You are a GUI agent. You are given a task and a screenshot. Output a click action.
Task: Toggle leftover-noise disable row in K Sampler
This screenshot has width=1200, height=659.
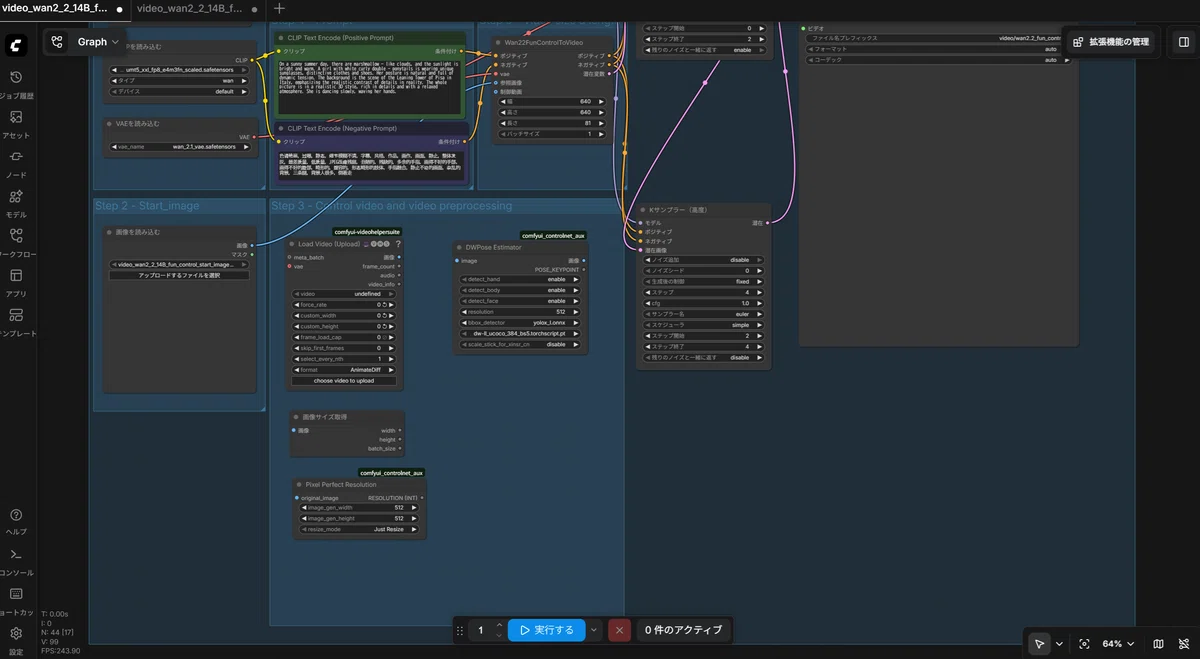[x=702, y=357]
